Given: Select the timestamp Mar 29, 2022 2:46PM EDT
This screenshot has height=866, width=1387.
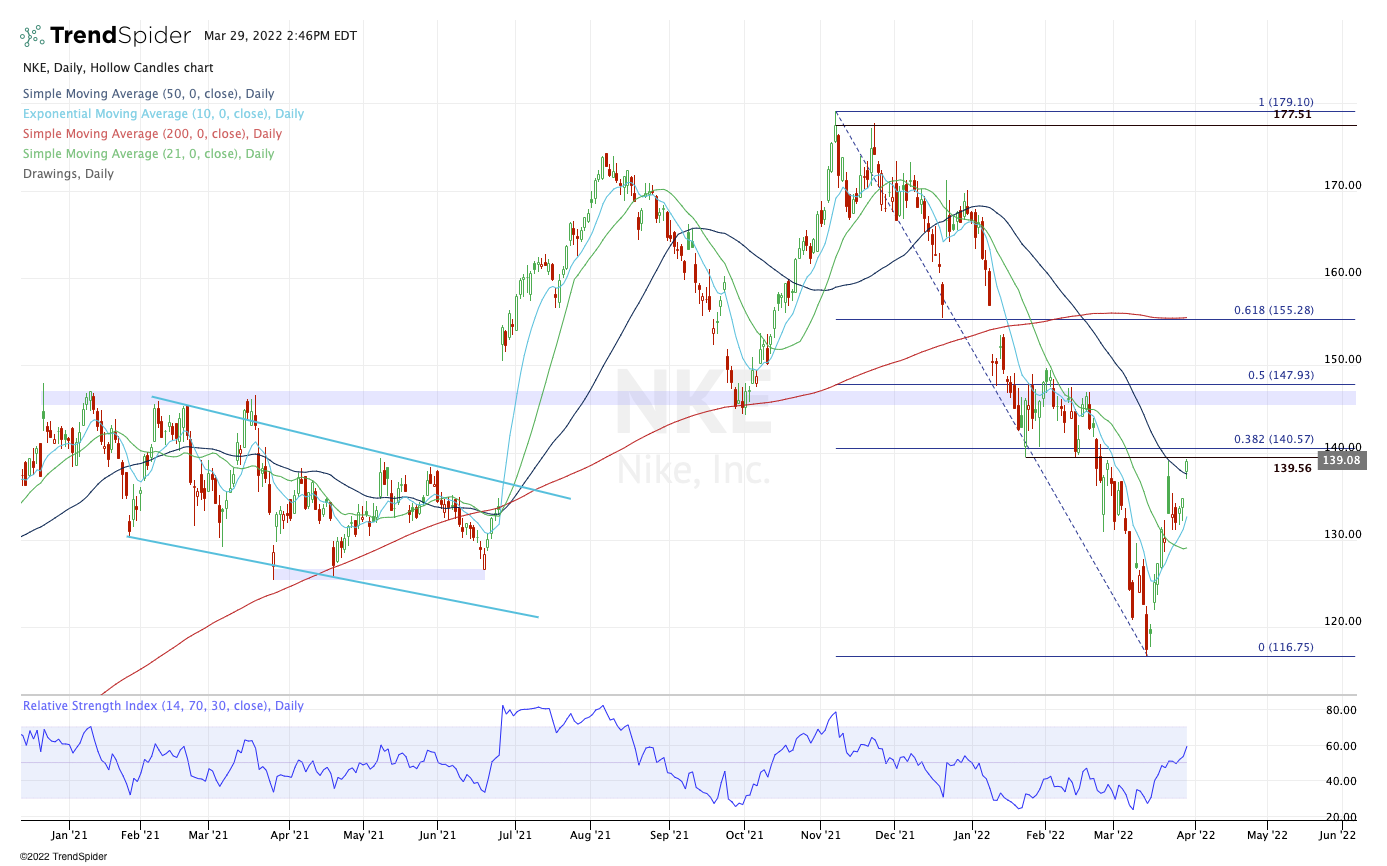Looking at the screenshot, I should [x=280, y=36].
